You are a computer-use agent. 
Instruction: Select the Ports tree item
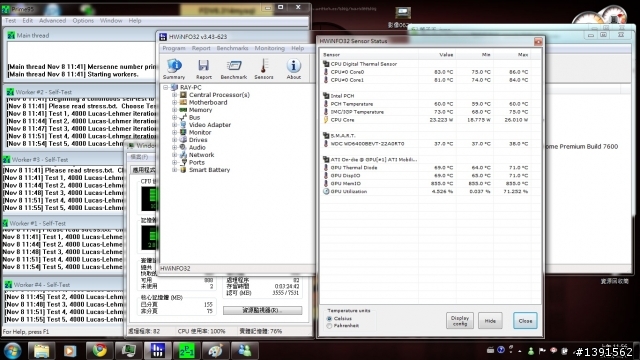tap(196, 162)
